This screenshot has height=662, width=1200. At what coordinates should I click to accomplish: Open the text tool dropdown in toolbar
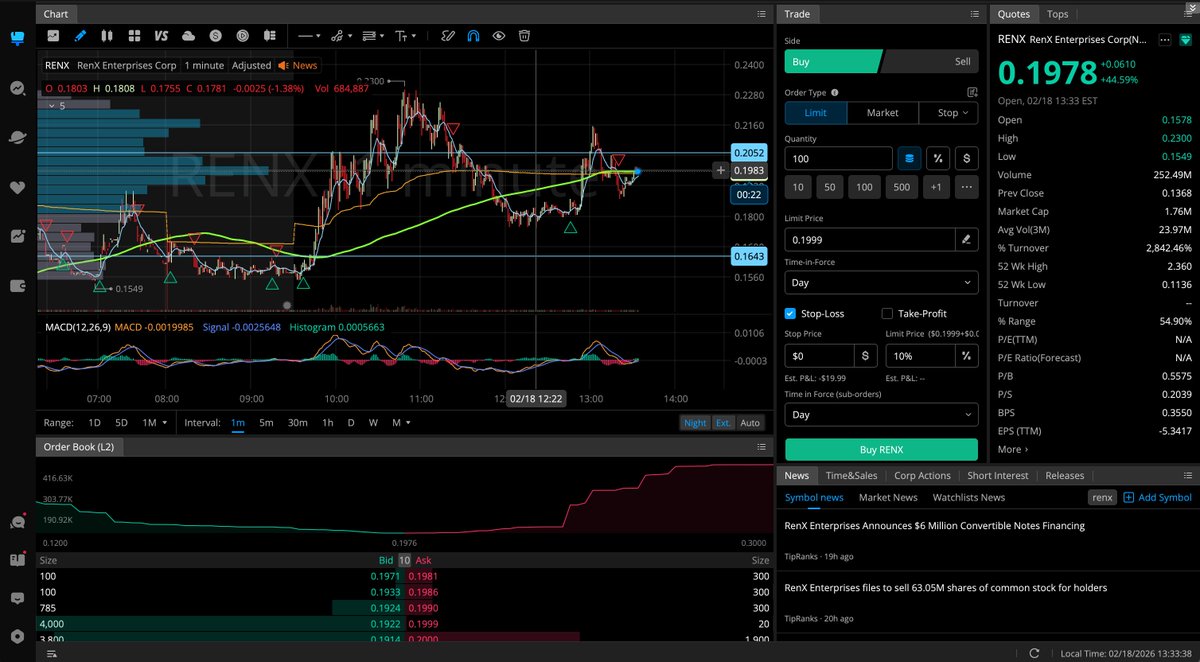[405, 36]
